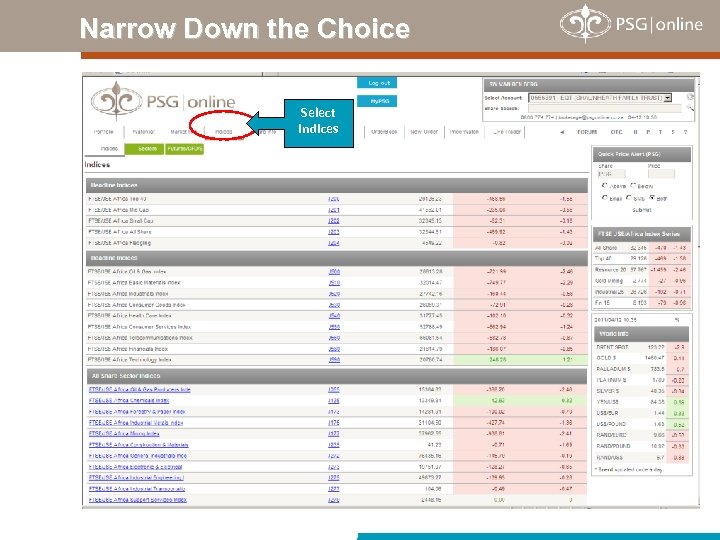
Task: Switch to the Futures/CFDs sub-tab
Action: (x=184, y=149)
